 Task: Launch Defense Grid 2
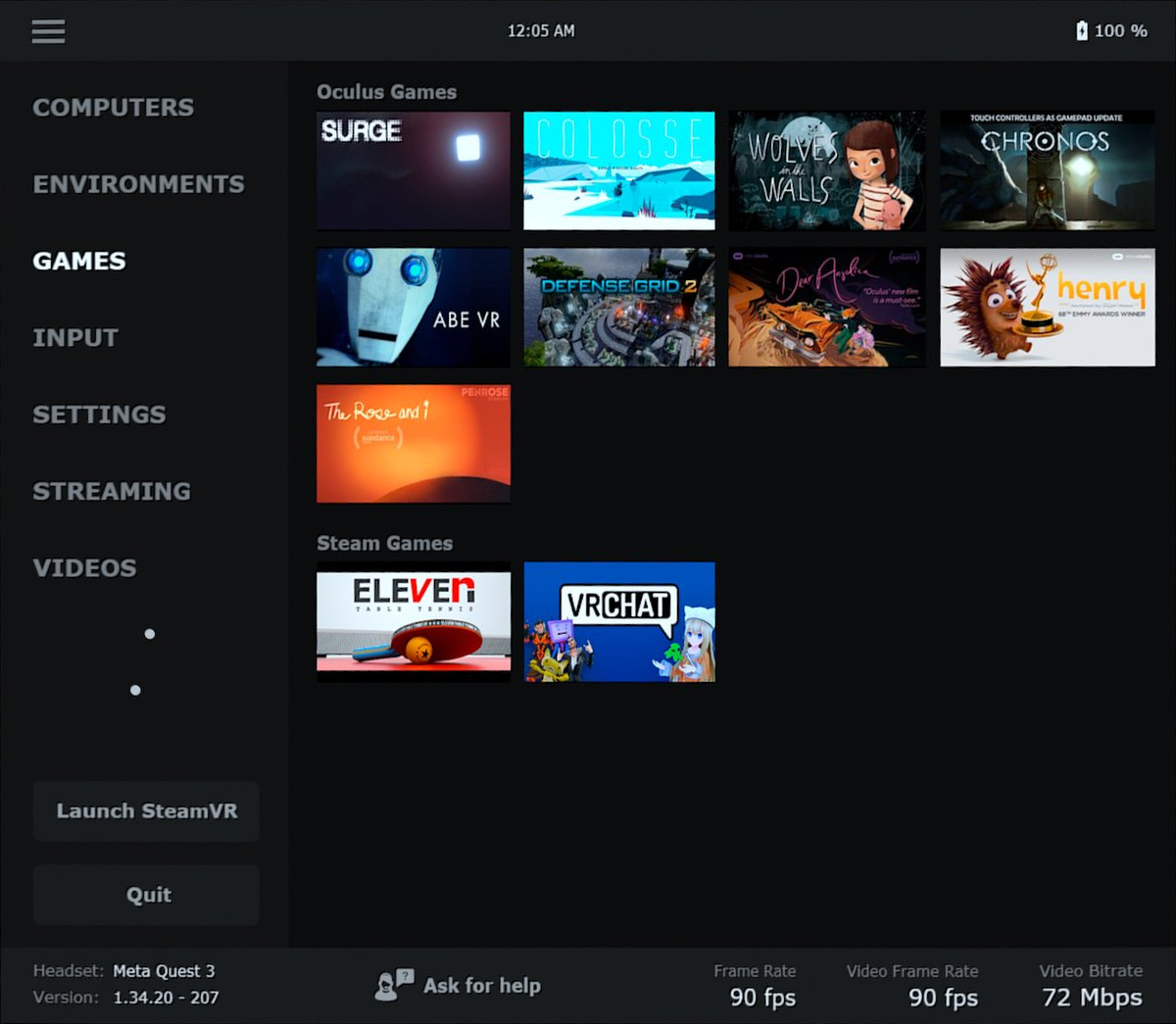pyautogui.click(x=619, y=307)
